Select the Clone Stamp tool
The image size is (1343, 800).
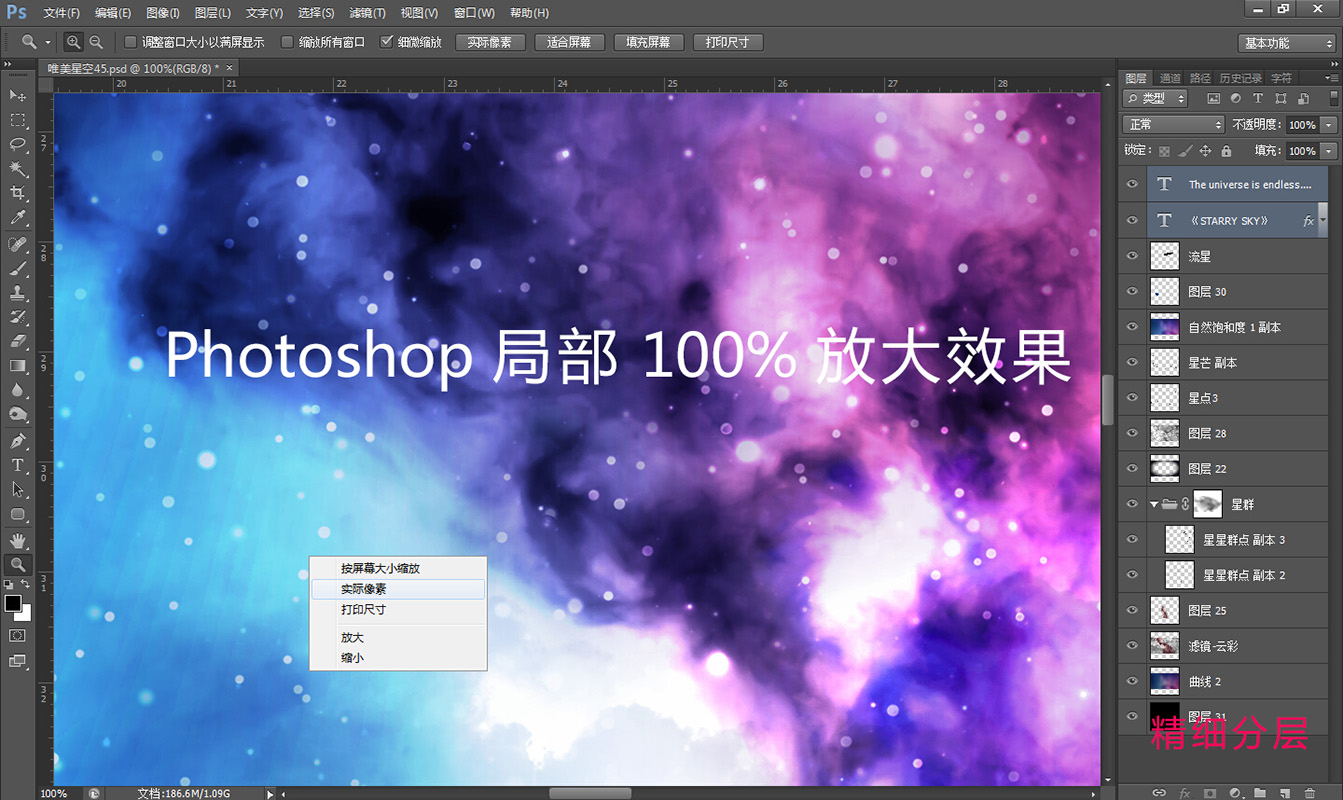tap(18, 293)
